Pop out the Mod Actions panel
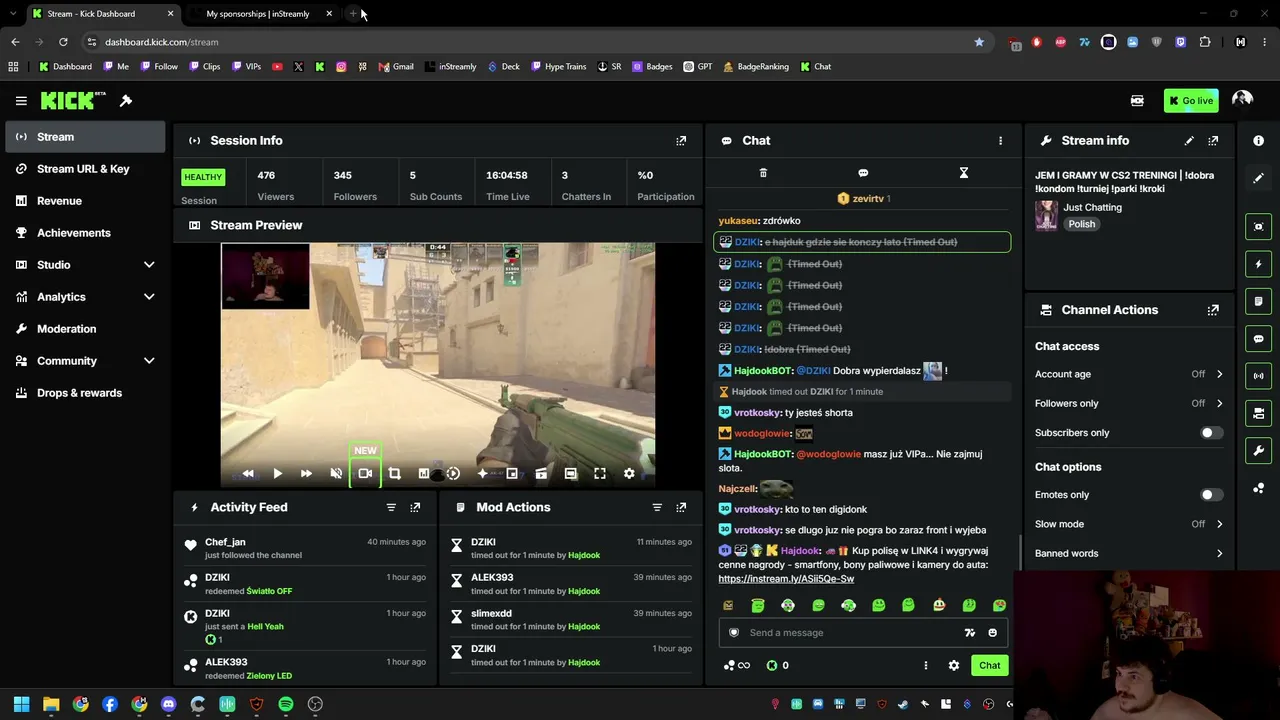Viewport: 1280px width, 720px height. (x=681, y=507)
